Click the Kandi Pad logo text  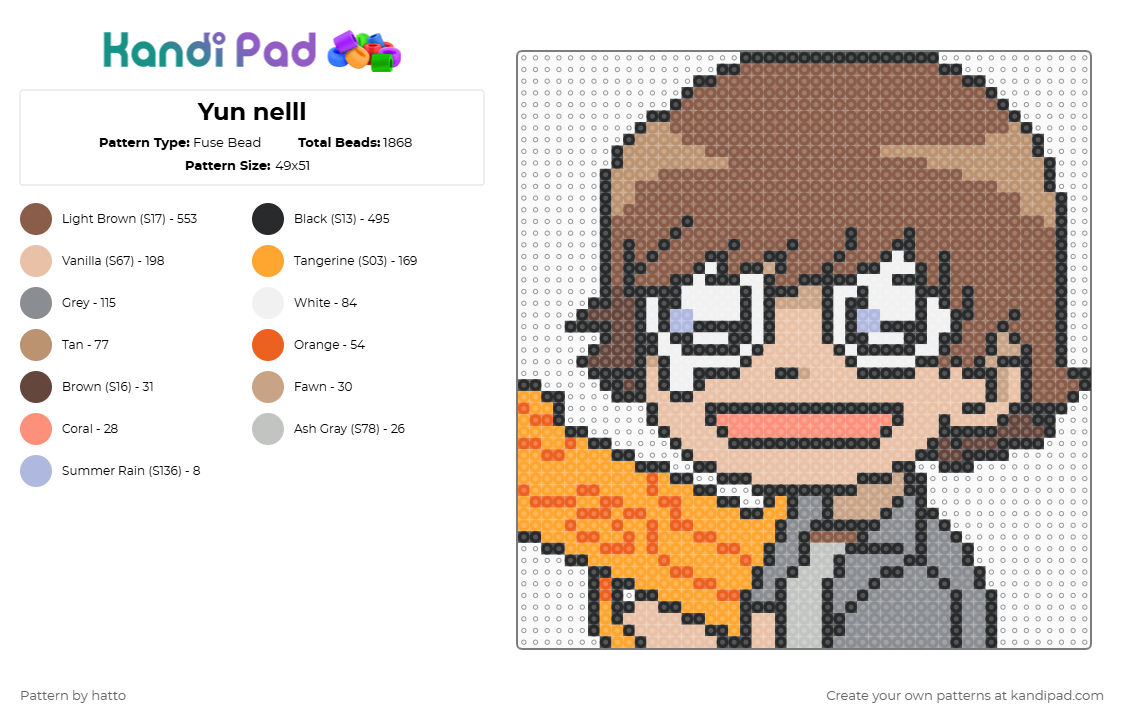(209, 50)
